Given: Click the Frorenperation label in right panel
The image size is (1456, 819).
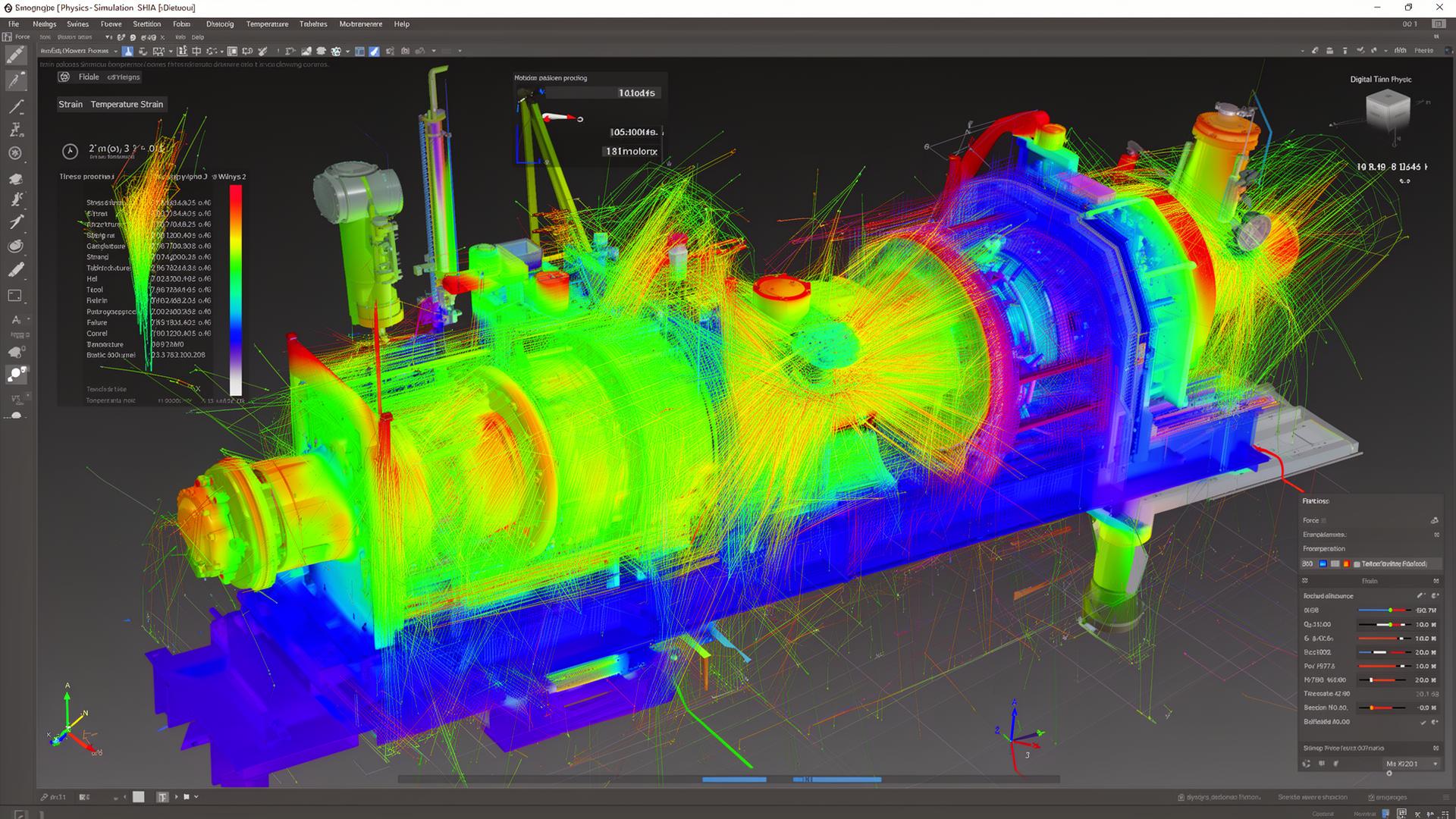Looking at the screenshot, I should tap(1324, 549).
